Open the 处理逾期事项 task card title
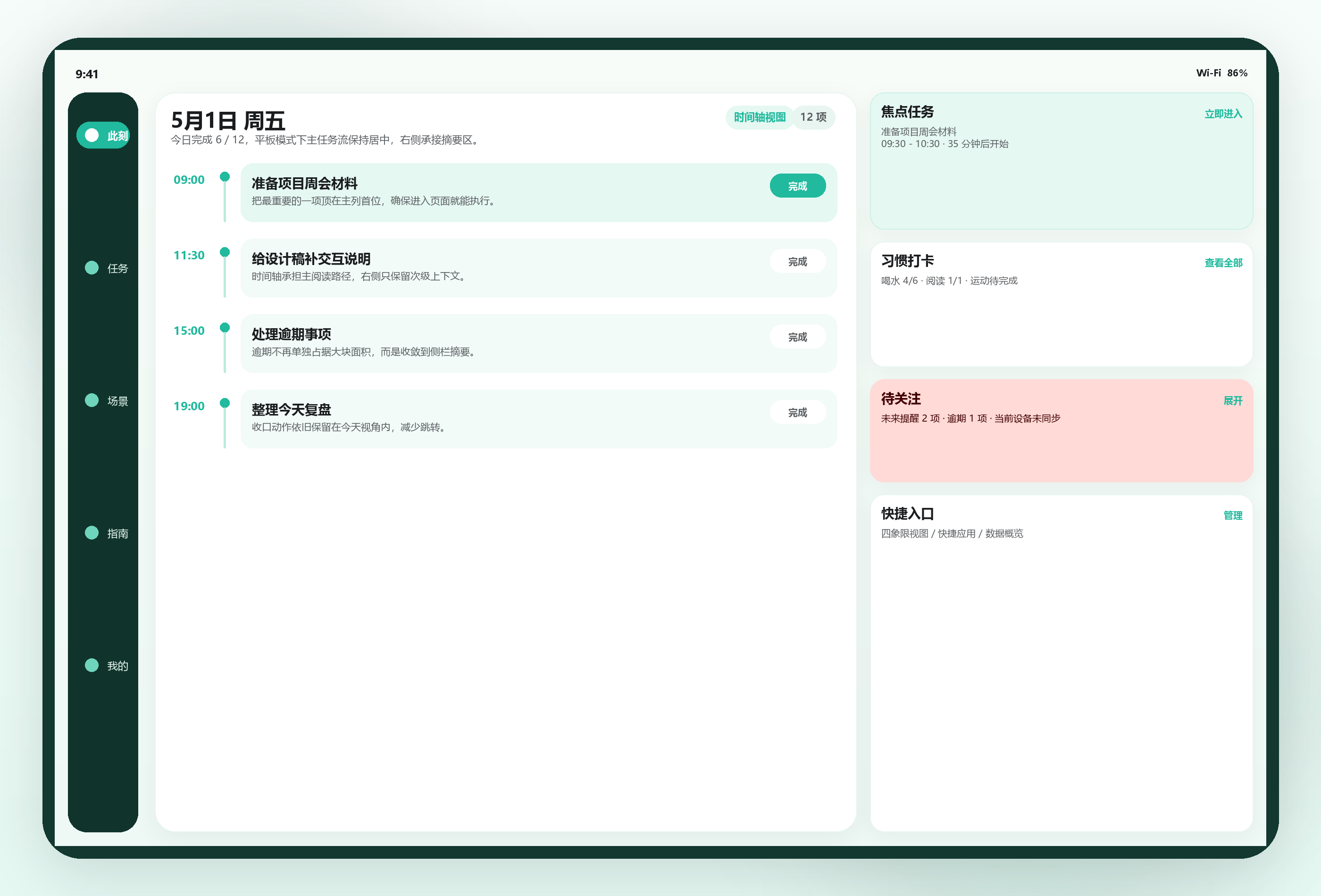The image size is (1321, 896). click(x=291, y=335)
